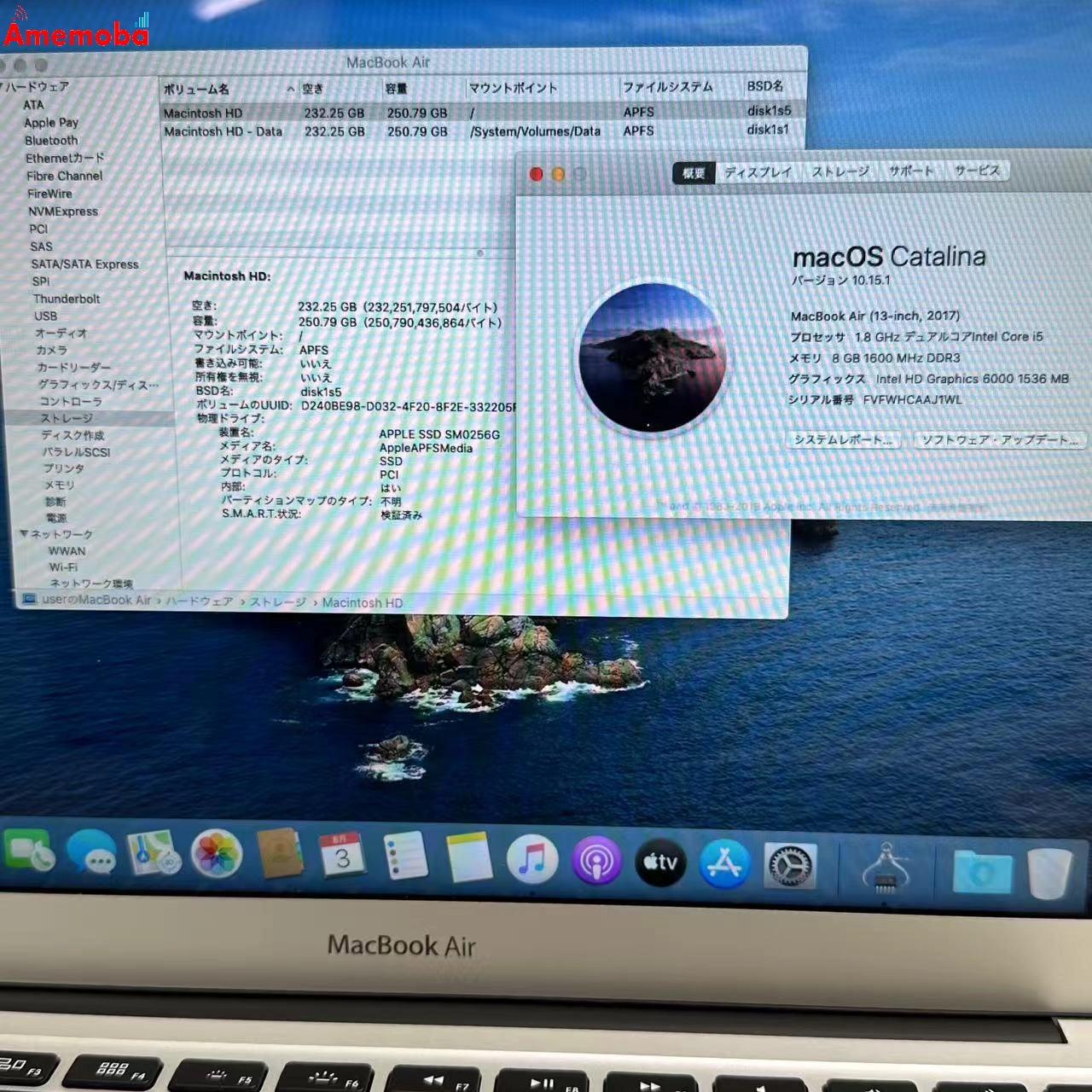
Task: Click the ソフトウェア・アップデート button
Action: [x=999, y=440]
